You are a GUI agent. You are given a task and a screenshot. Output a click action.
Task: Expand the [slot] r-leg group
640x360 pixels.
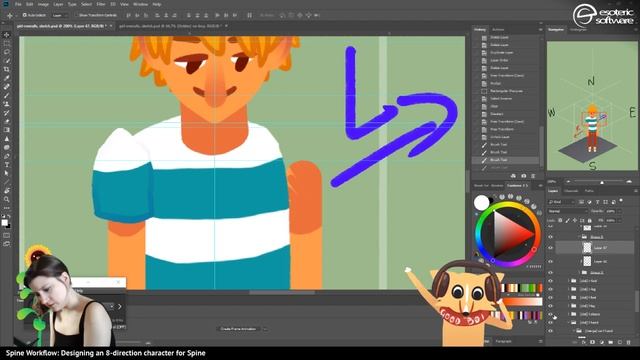(x=569, y=289)
